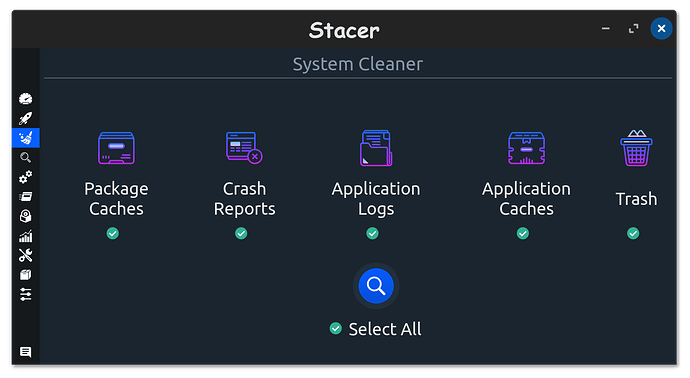Image resolution: width=690 pixels, height=378 pixels.
Task: Open APT Repository Manager box sidebar icon
Action: (26, 275)
